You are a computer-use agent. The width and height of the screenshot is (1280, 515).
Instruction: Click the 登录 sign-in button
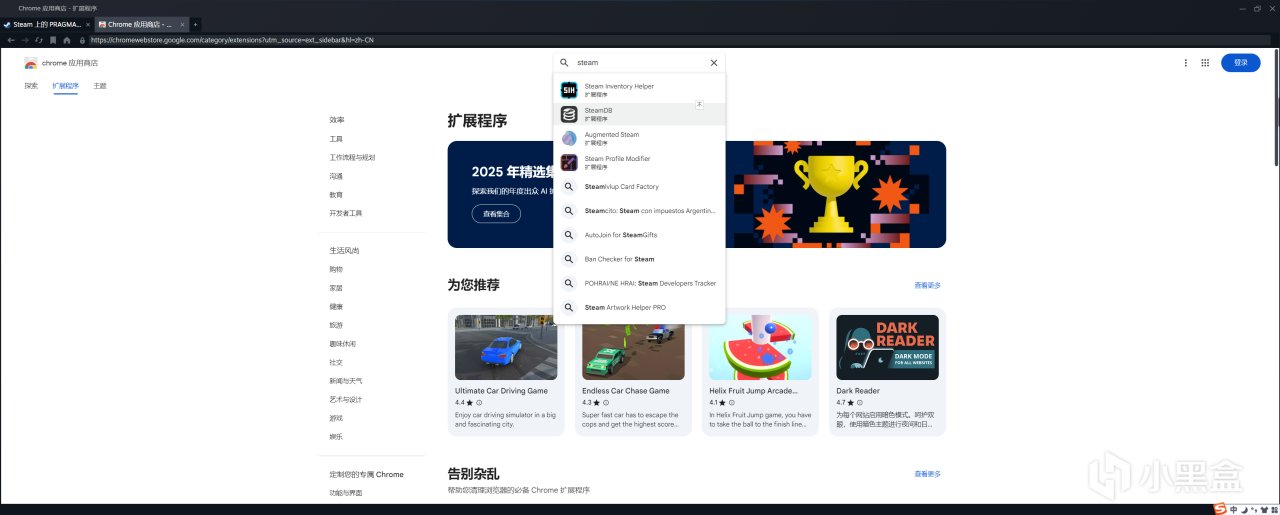tap(1241, 62)
